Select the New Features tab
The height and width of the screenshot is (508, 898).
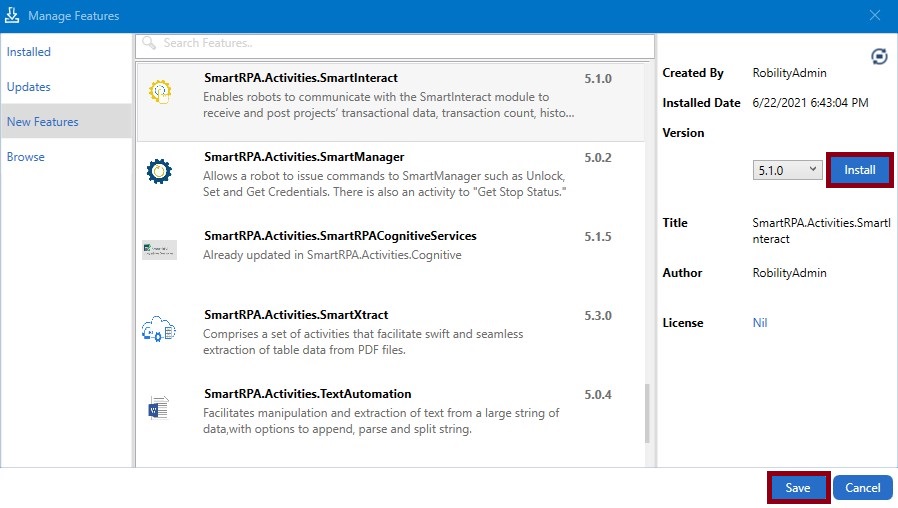[43, 122]
